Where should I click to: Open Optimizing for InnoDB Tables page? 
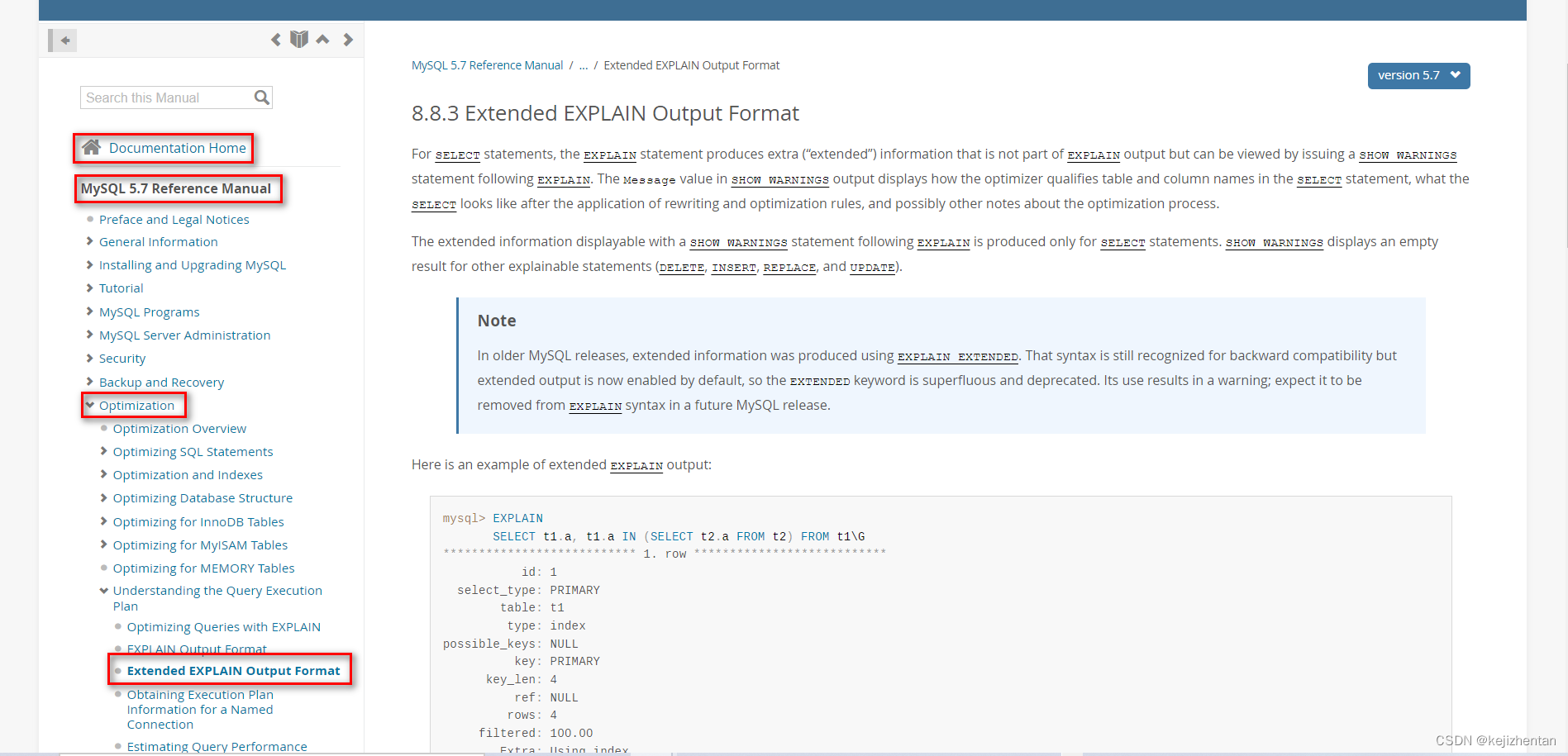pyautogui.click(x=198, y=521)
